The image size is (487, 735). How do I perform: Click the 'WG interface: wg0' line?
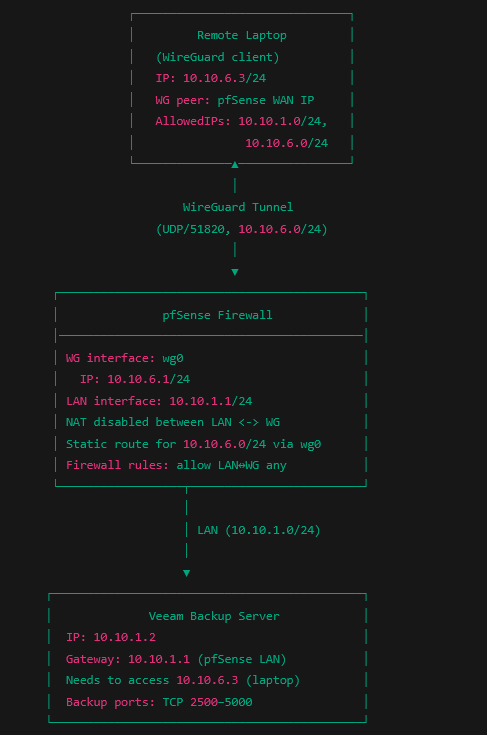click(124, 358)
